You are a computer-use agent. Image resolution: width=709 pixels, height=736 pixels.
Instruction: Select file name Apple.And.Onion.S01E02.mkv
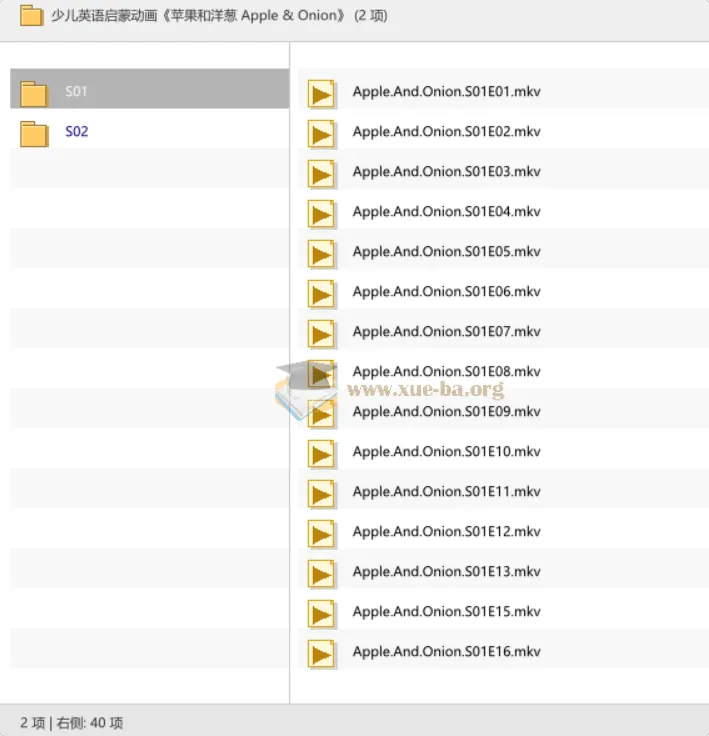tap(447, 131)
